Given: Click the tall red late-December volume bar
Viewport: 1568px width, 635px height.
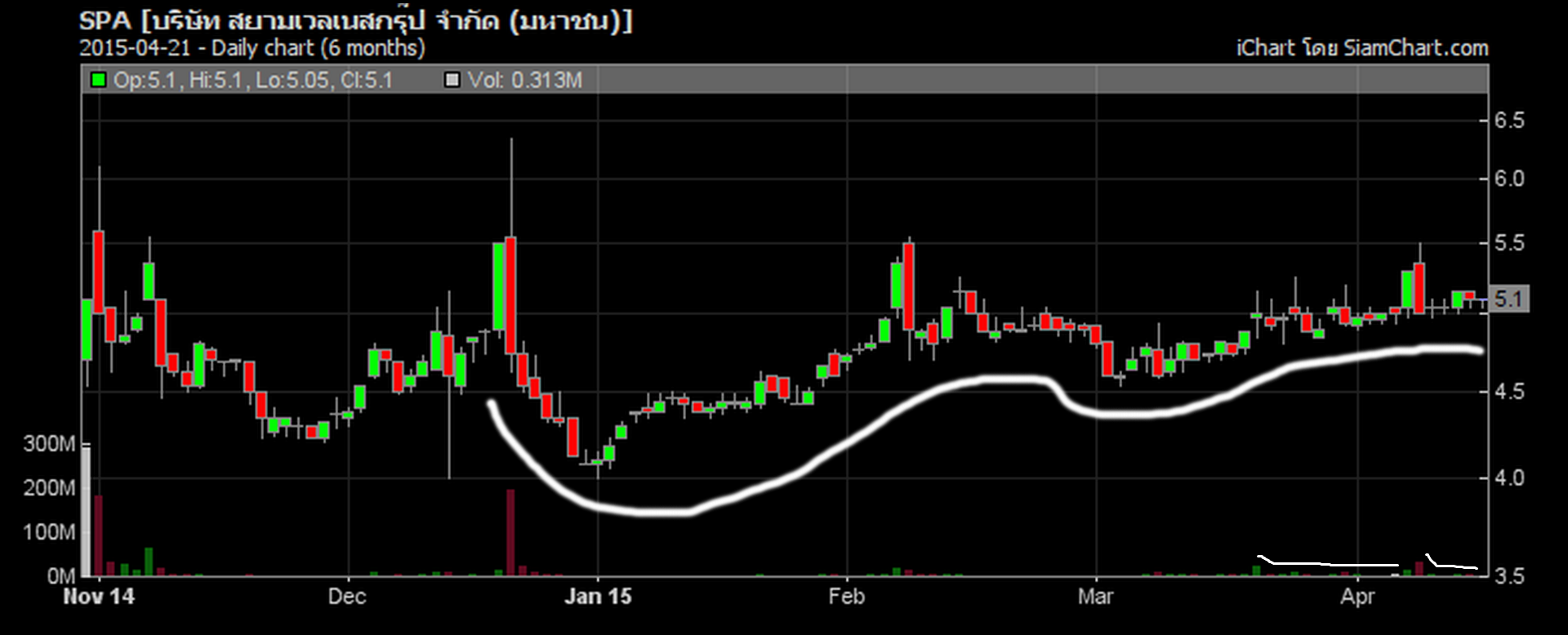Looking at the screenshot, I should [510, 533].
